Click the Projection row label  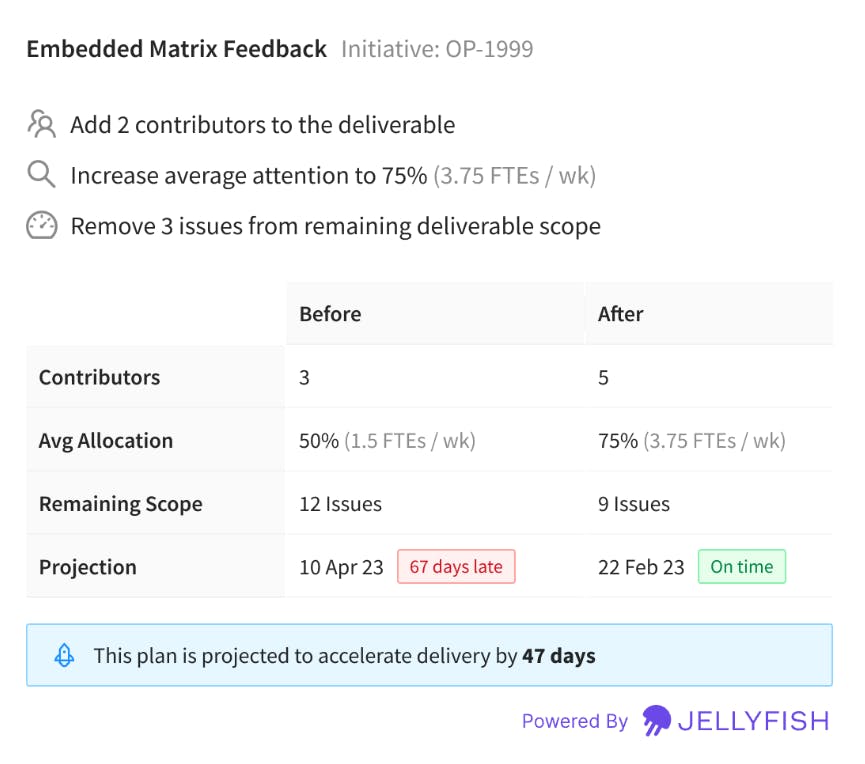pos(87,567)
